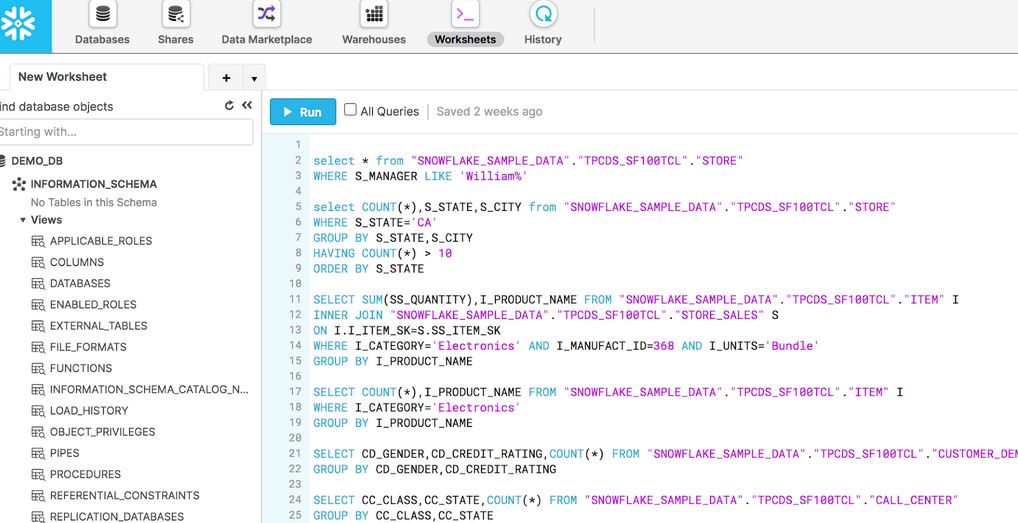Click the view icon beside REPLICATION_DATABASES
This screenshot has width=1018, height=523.
pos(38,517)
